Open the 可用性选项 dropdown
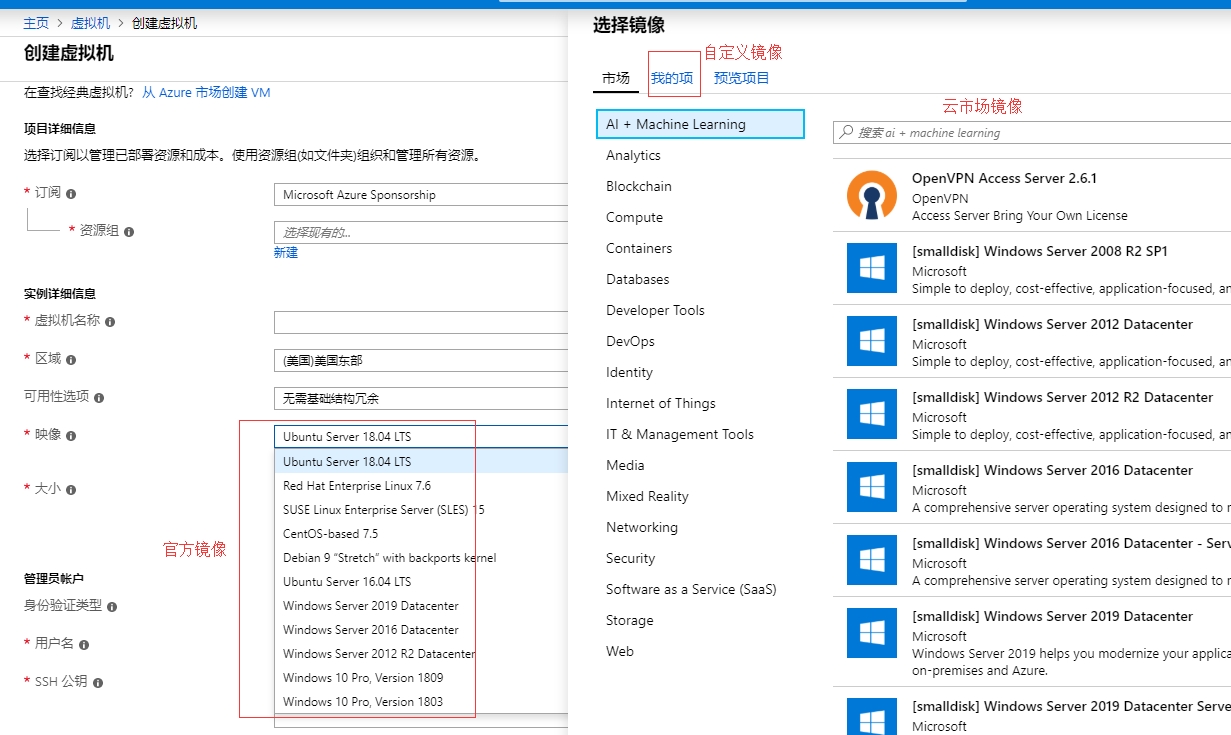Image resolution: width=1231 pixels, height=735 pixels. 420,398
